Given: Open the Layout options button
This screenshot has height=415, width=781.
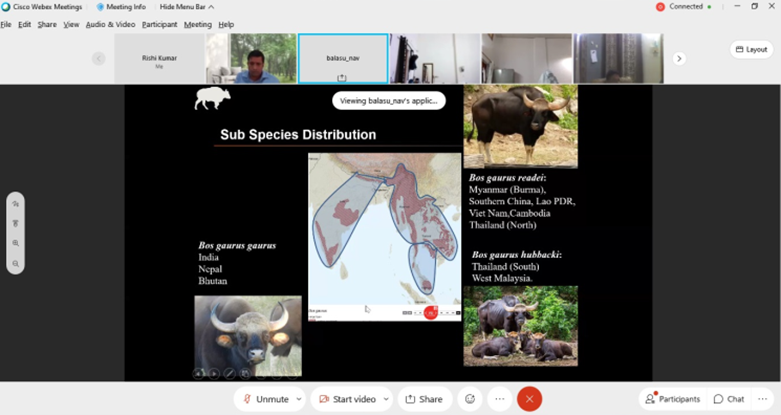Looking at the screenshot, I should (750, 49).
